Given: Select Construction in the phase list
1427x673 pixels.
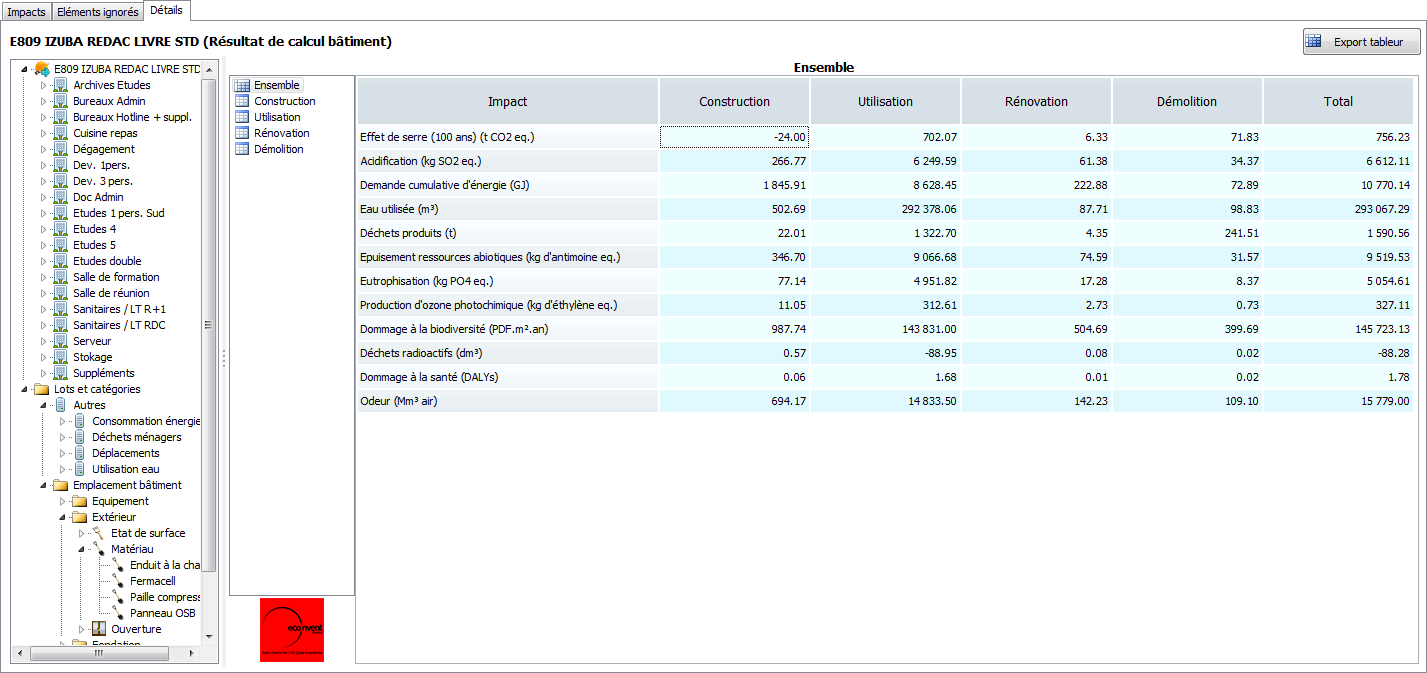Looking at the screenshot, I should 285,101.
